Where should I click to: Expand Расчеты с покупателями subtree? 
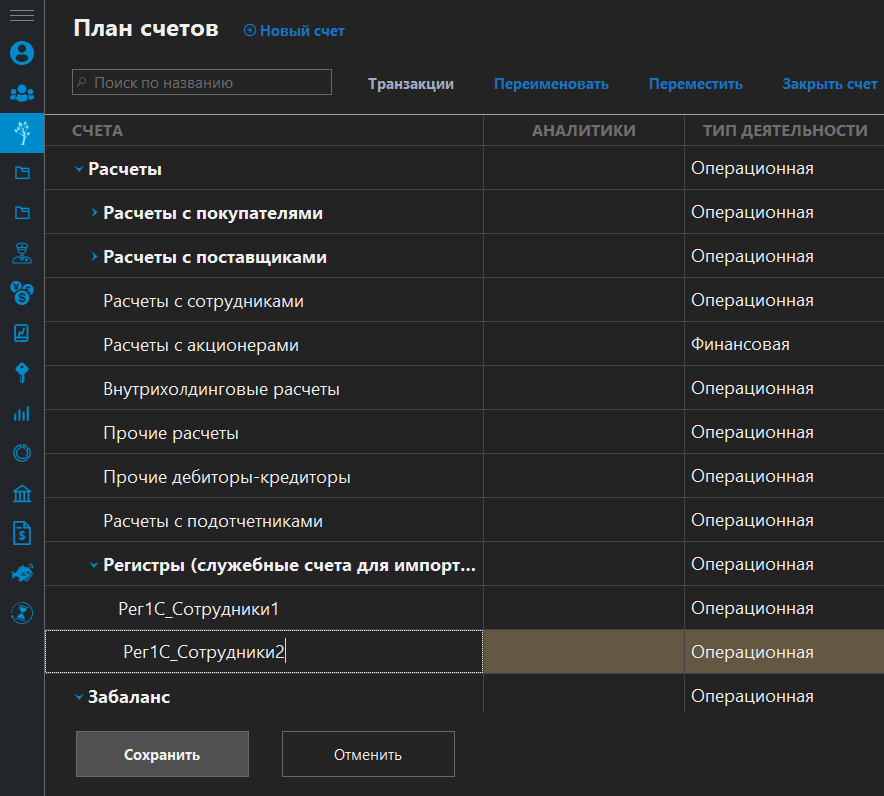[x=94, y=213]
